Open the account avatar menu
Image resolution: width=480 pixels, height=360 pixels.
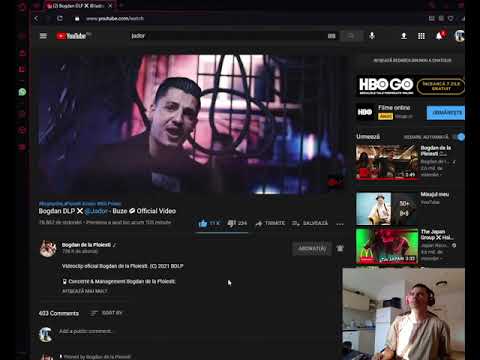point(459,36)
